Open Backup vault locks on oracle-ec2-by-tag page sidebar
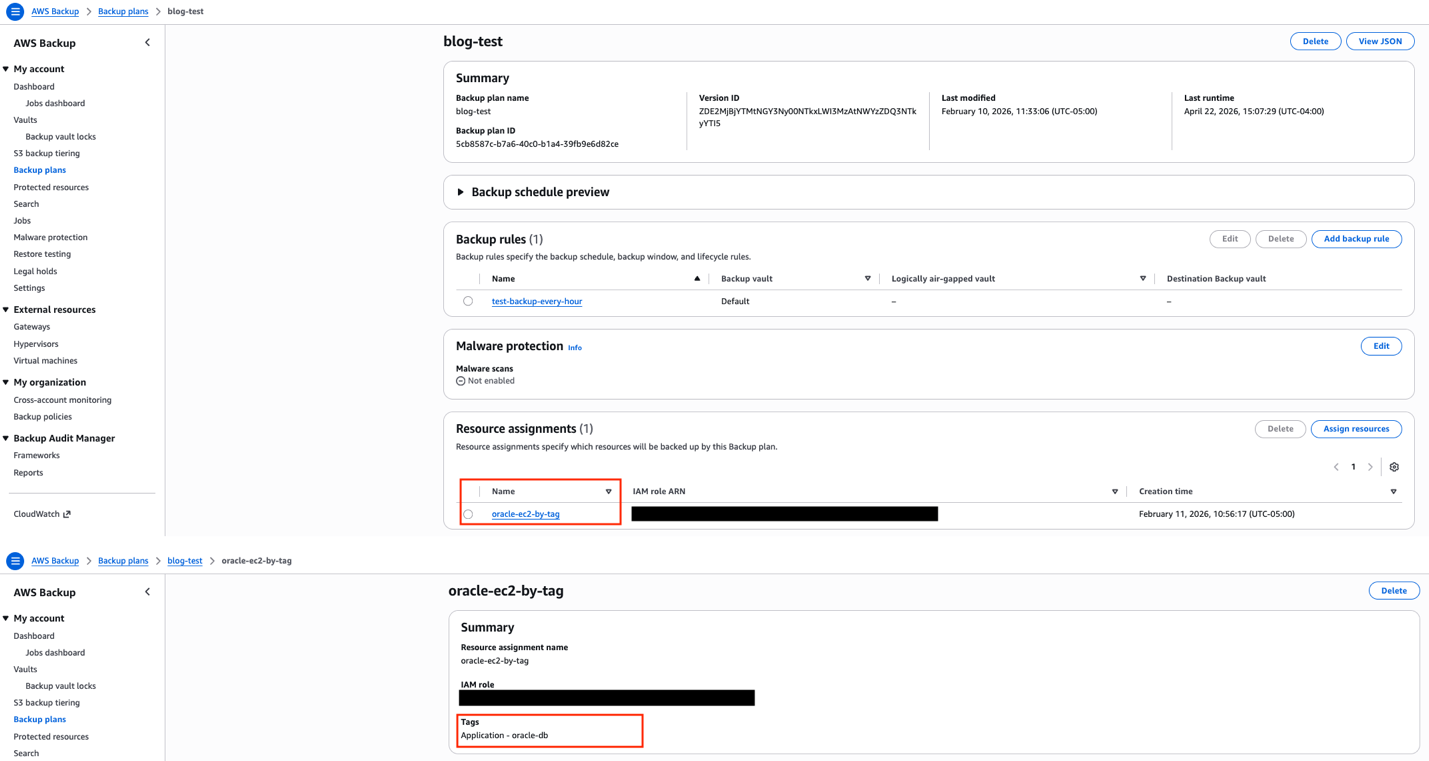This screenshot has height=761, width=1429. (x=61, y=686)
